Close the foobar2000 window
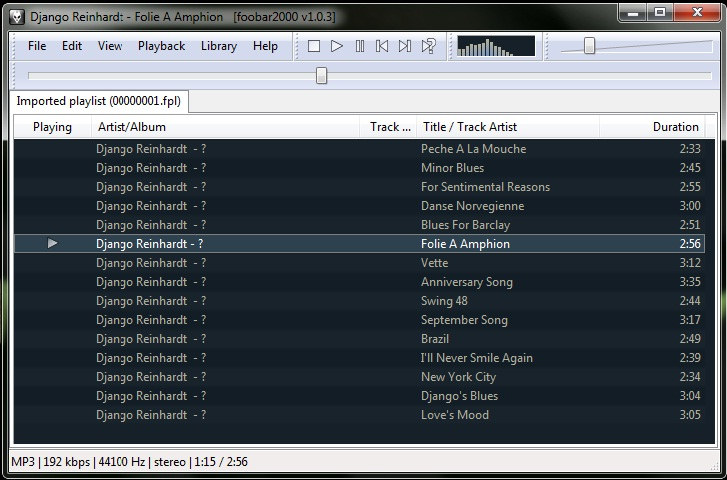This screenshot has height=480, width=727. (x=697, y=13)
